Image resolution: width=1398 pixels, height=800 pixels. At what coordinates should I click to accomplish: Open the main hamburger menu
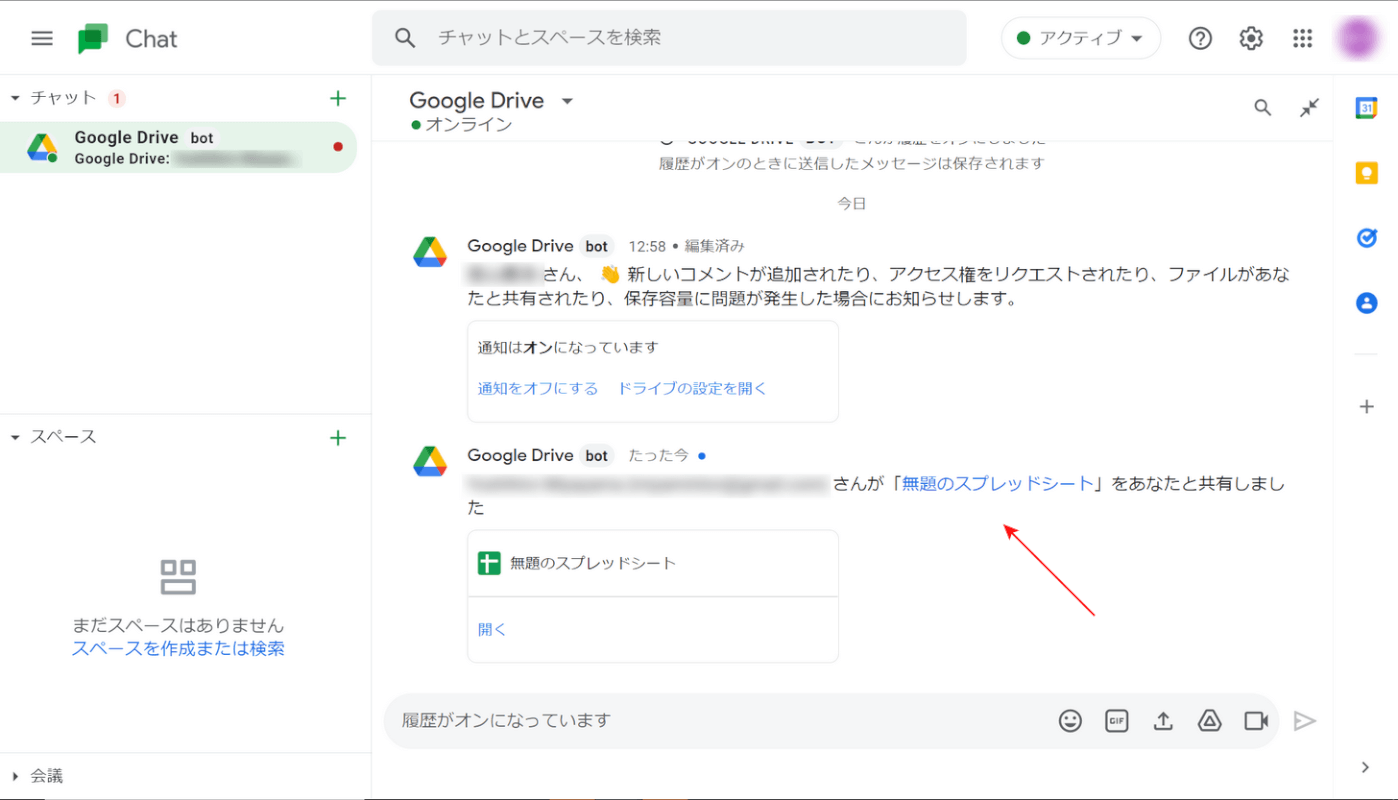pyautogui.click(x=41, y=38)
